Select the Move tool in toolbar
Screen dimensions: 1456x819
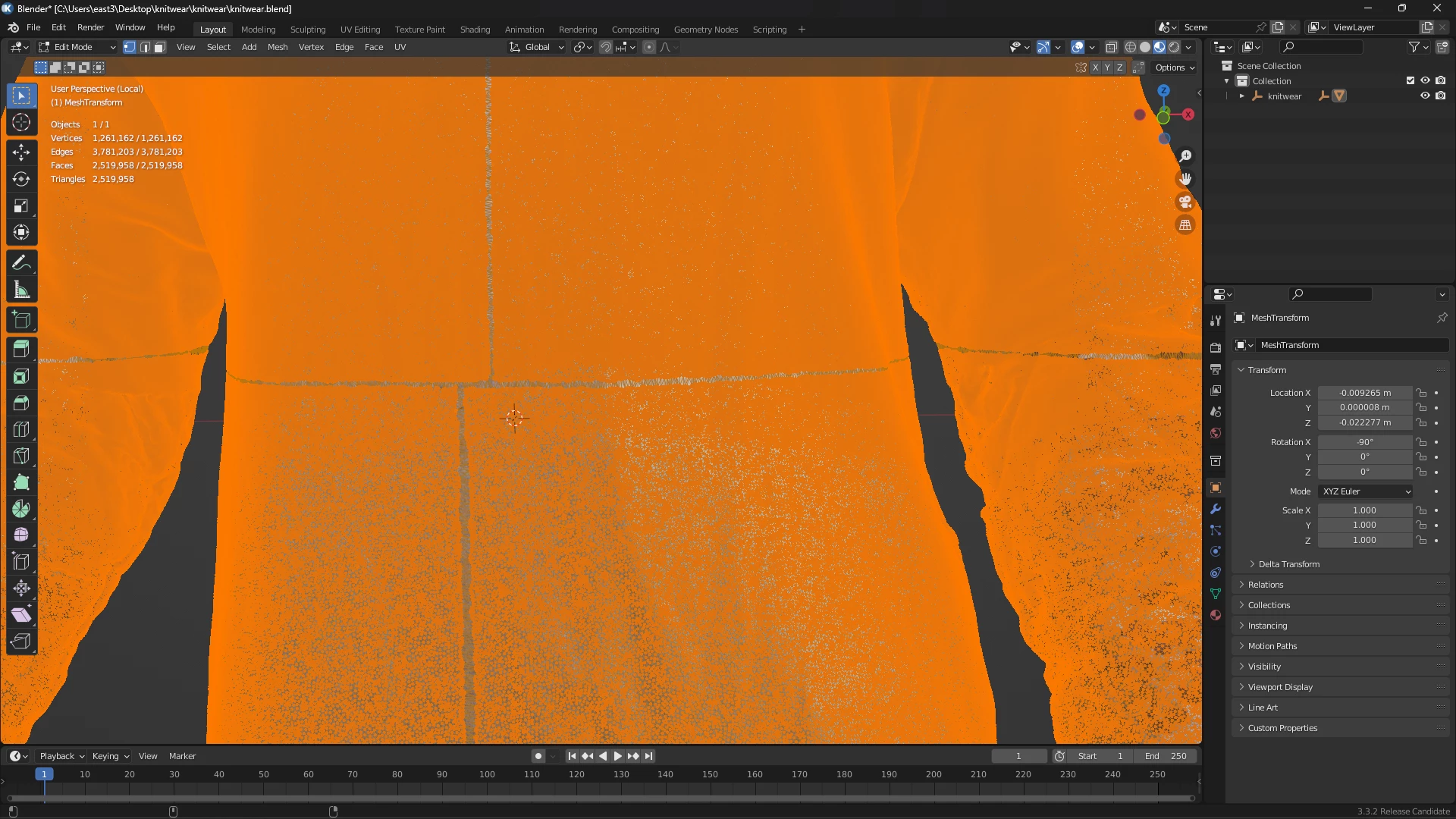pyautogui.click(x=21, y=152)
